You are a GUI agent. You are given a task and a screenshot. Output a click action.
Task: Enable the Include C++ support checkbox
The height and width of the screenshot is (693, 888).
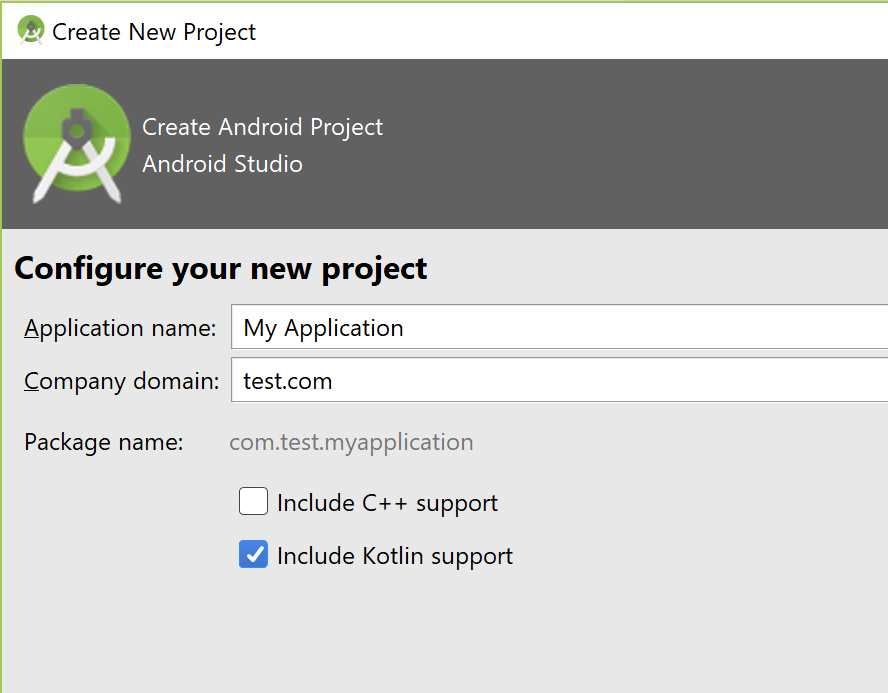pyautogui.click(x=253, y=501)
